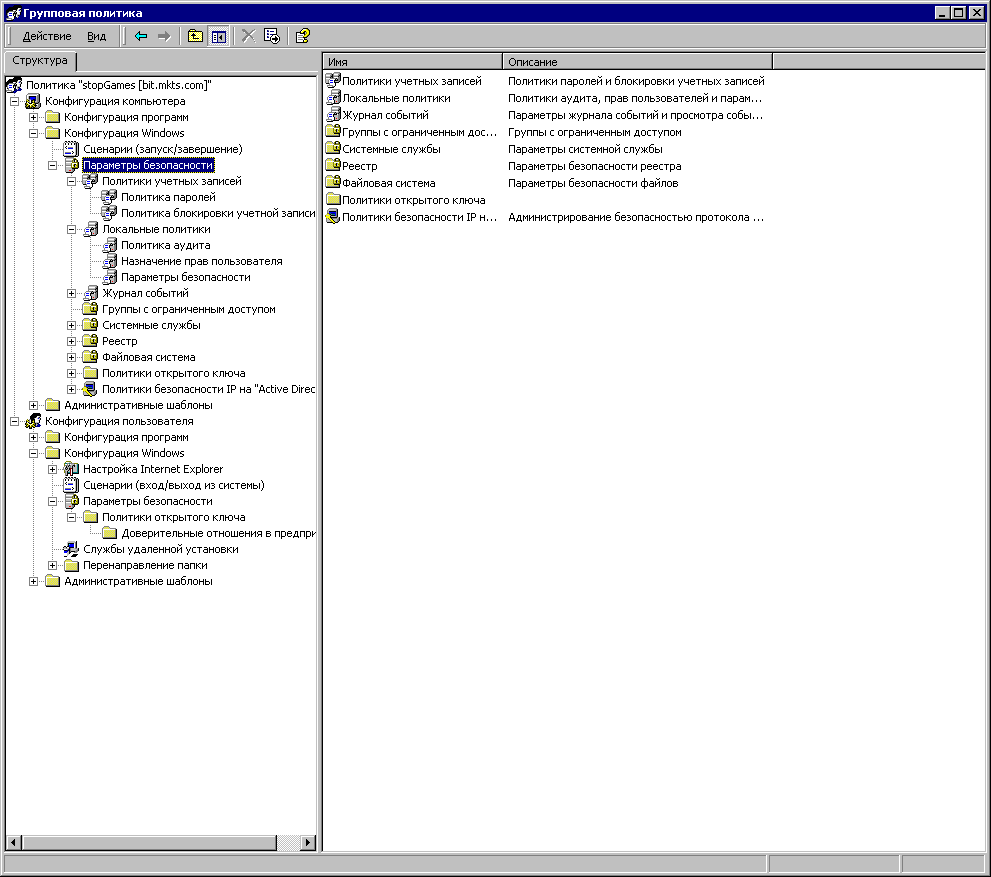The width and height of the screenshot is (991, 877).
Task: Collapse the Локальные политики tree node
Action: click(71, 229)
